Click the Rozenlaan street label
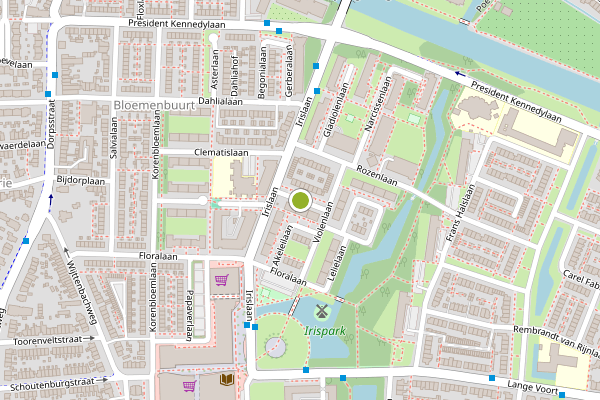 tap(377, 175)
